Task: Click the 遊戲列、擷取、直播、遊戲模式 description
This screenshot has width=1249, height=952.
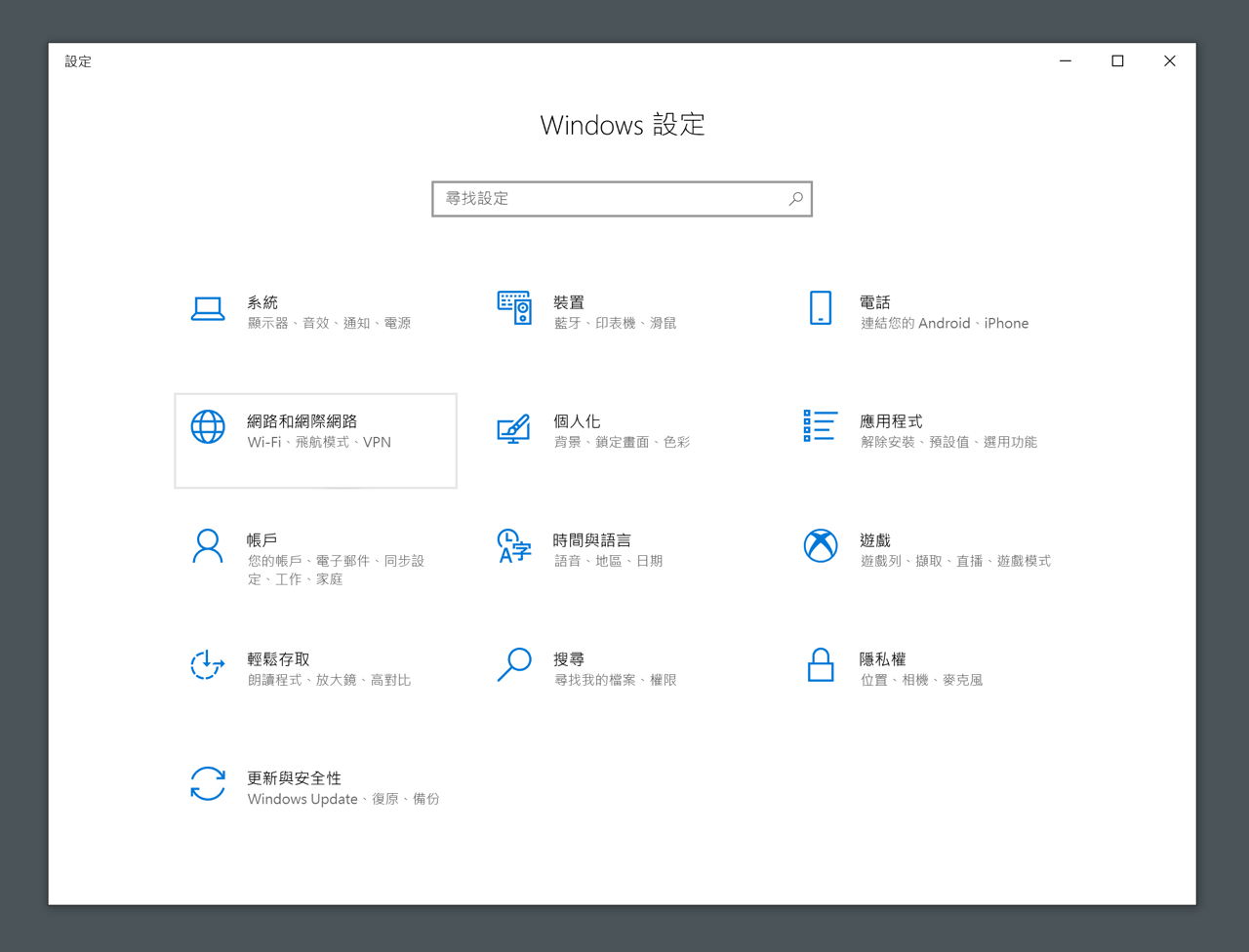Action: point(955,561)
